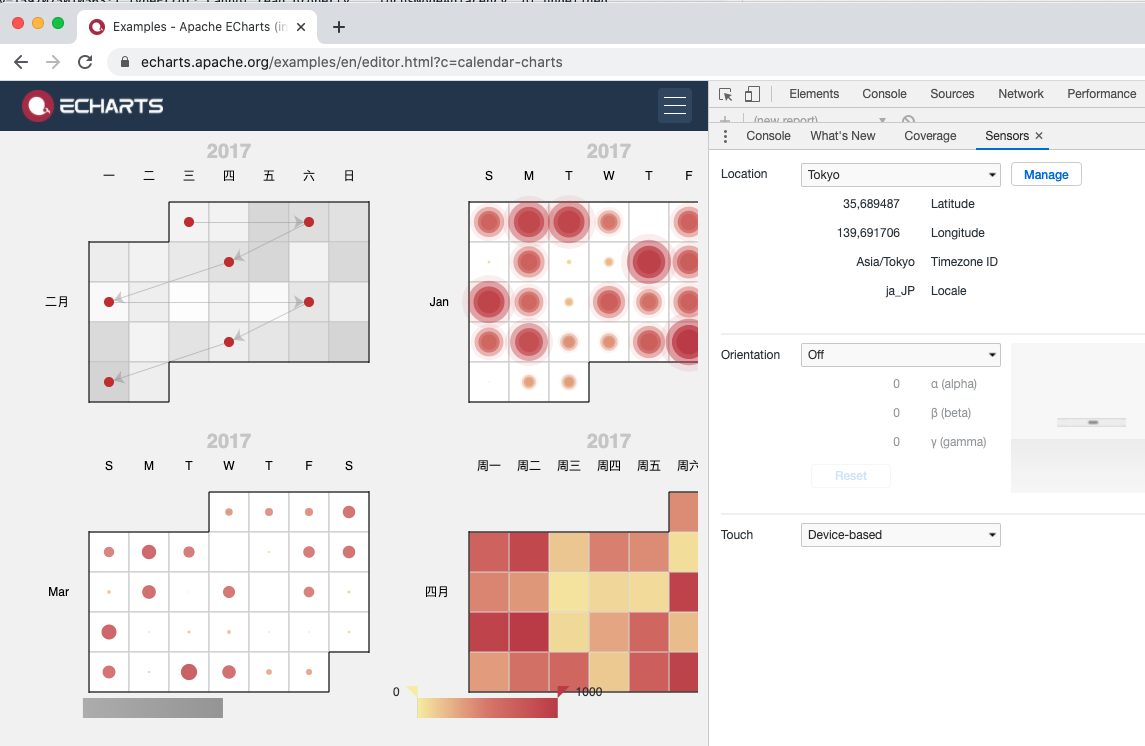
Task: Click the address bar URL
Action: pyautogui.click(x=351, y=62)
